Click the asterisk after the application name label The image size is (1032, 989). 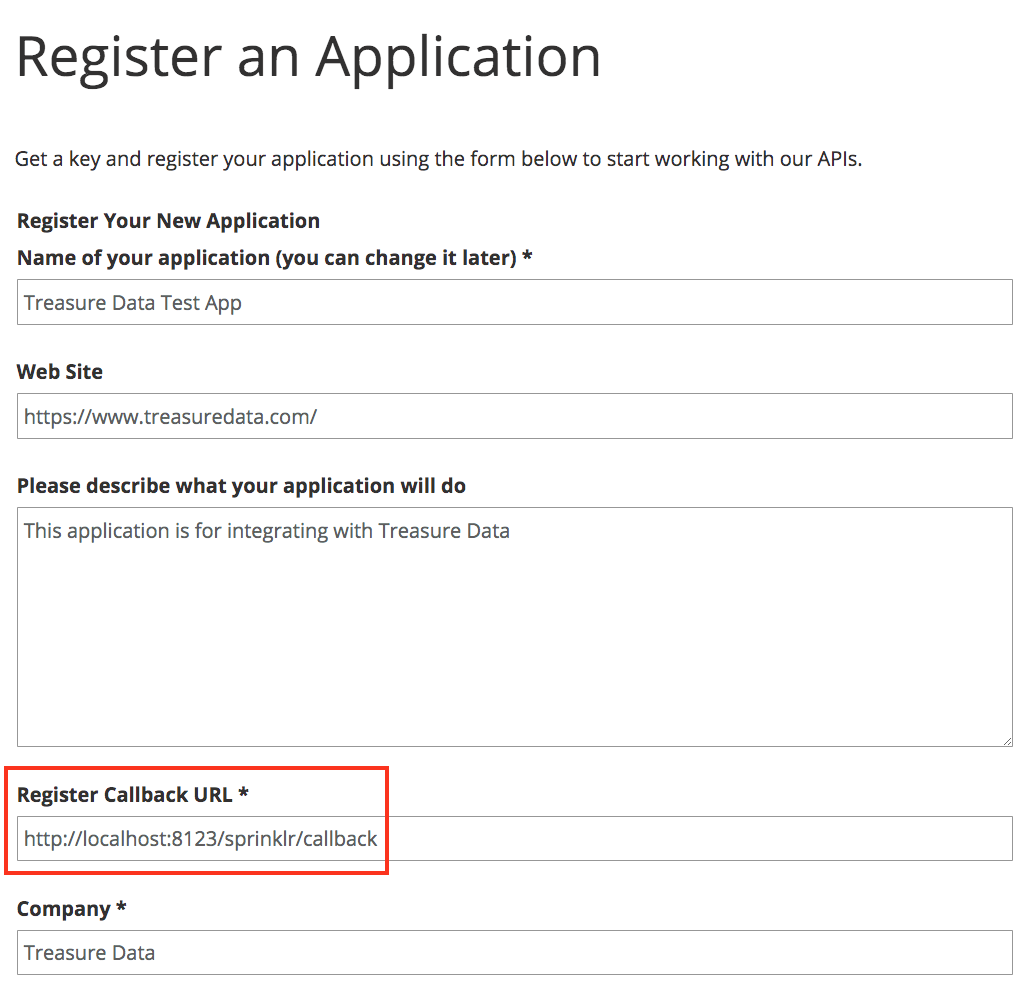[527, 258]
